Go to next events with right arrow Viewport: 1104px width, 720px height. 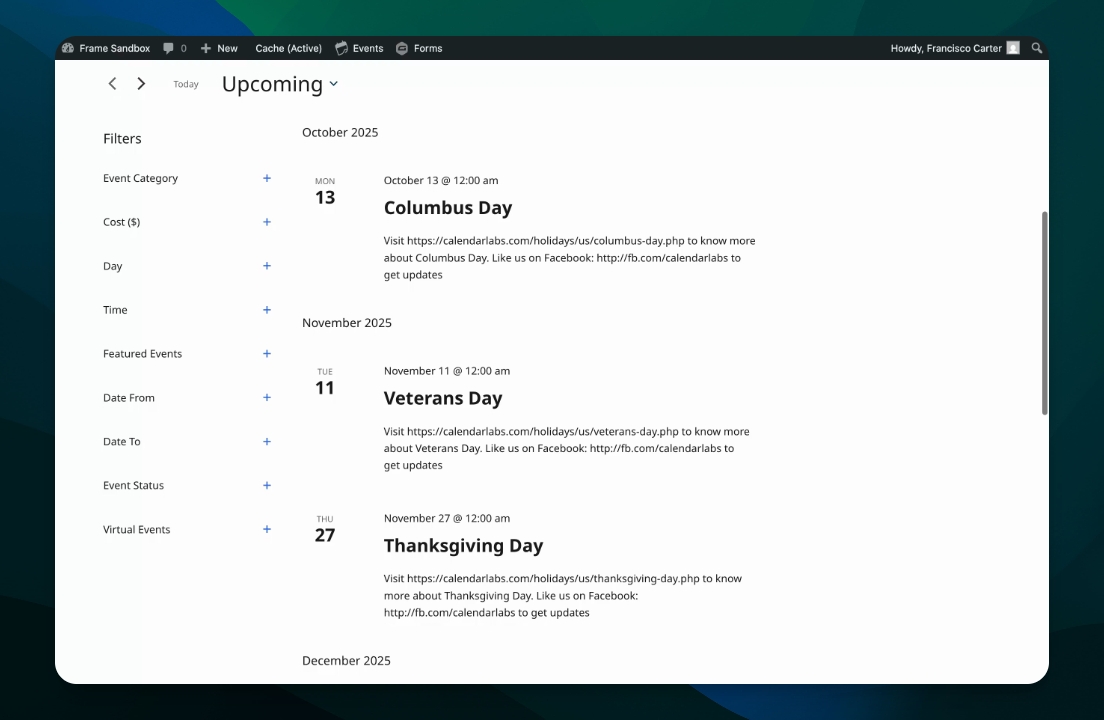(x=141, y=84)
